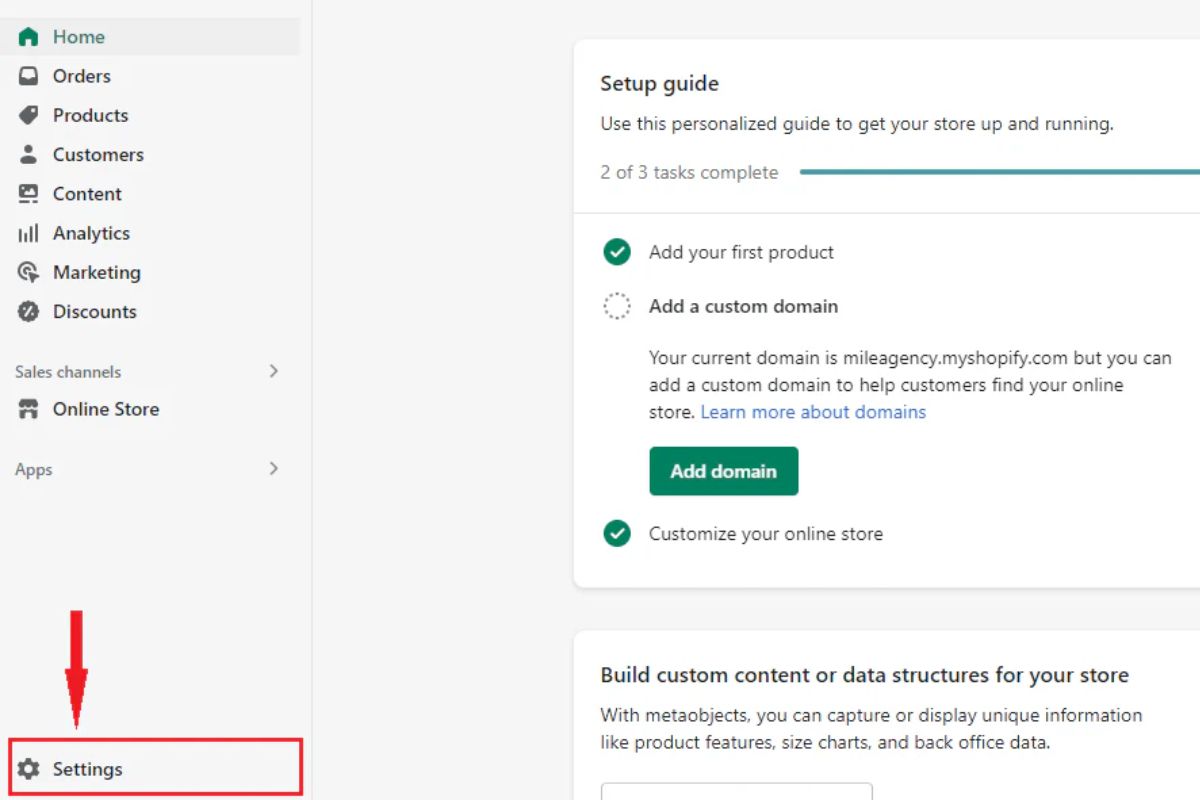The height and width of the screenshot is (800, 1200).
Task: Click the Marketing target icon
Action: (29, 272)
